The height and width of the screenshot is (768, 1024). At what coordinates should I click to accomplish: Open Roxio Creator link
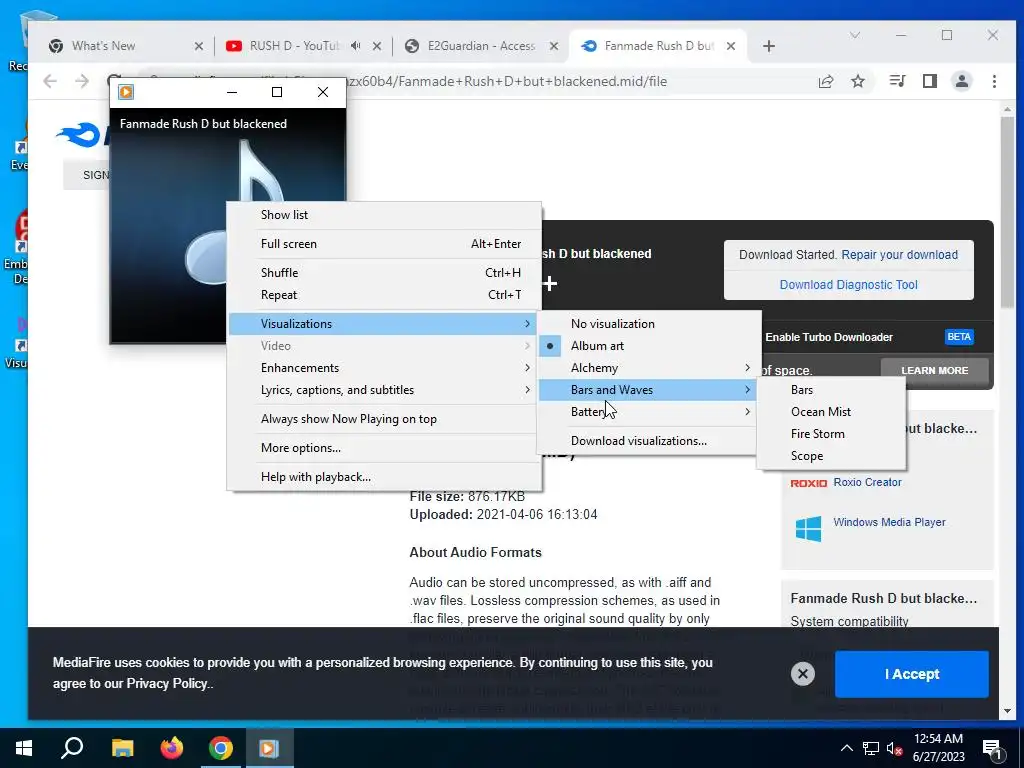point(867,482)
